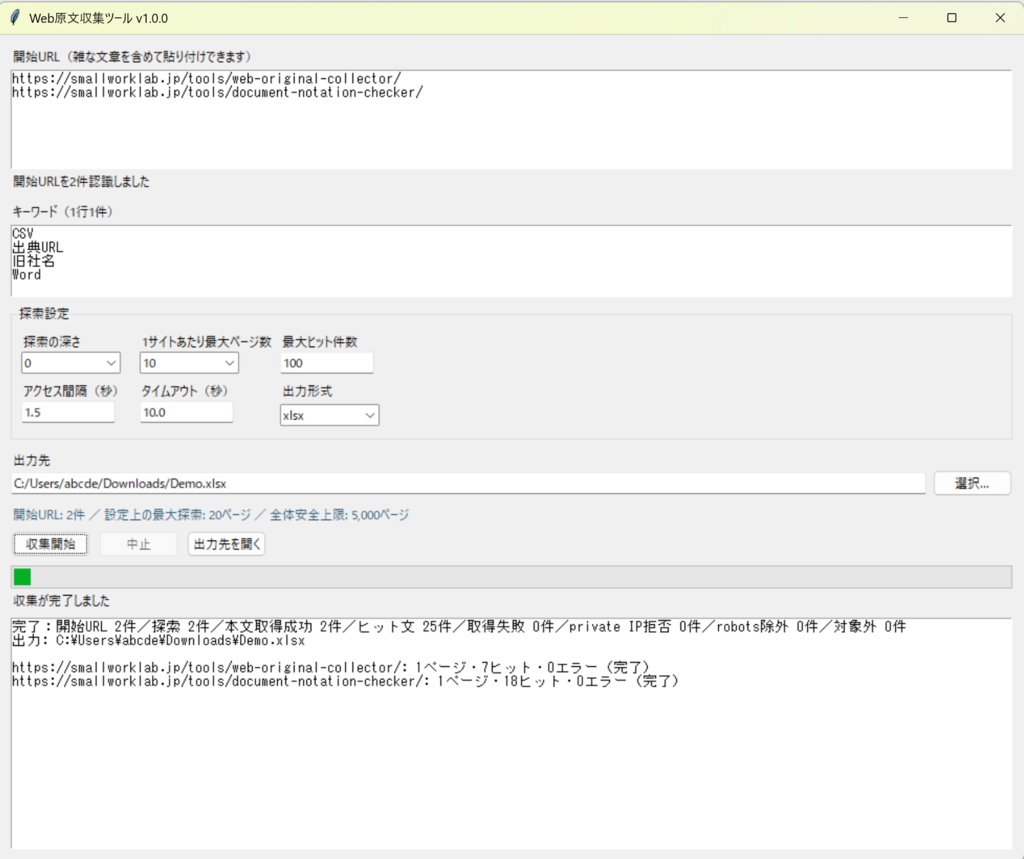Click the keyword line CSV
Viewport: 1024px width, 859px height.
(x=23, y=234)
